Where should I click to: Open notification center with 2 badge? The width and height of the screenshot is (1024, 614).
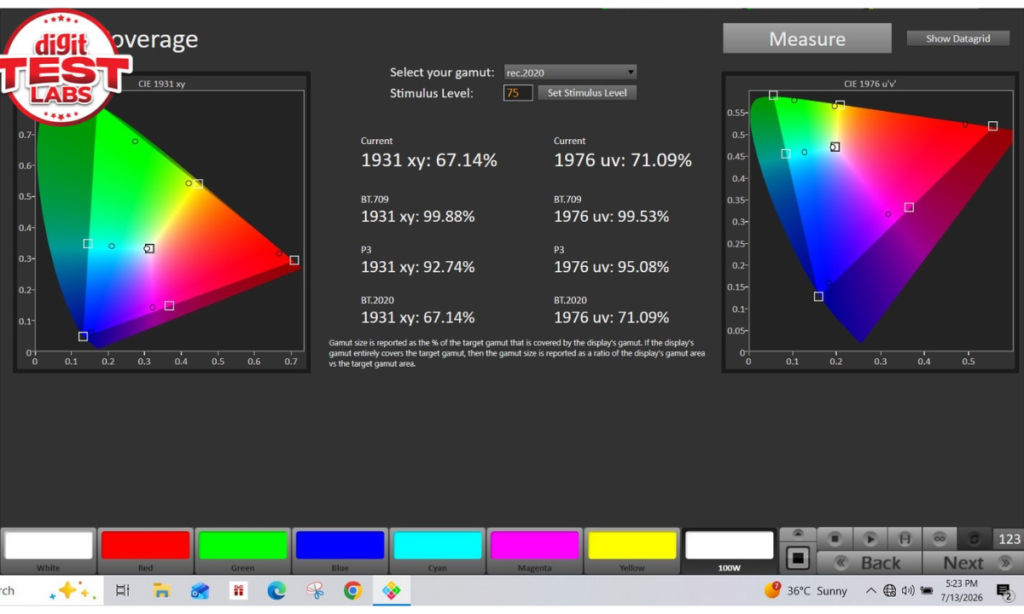point(1004,591)
